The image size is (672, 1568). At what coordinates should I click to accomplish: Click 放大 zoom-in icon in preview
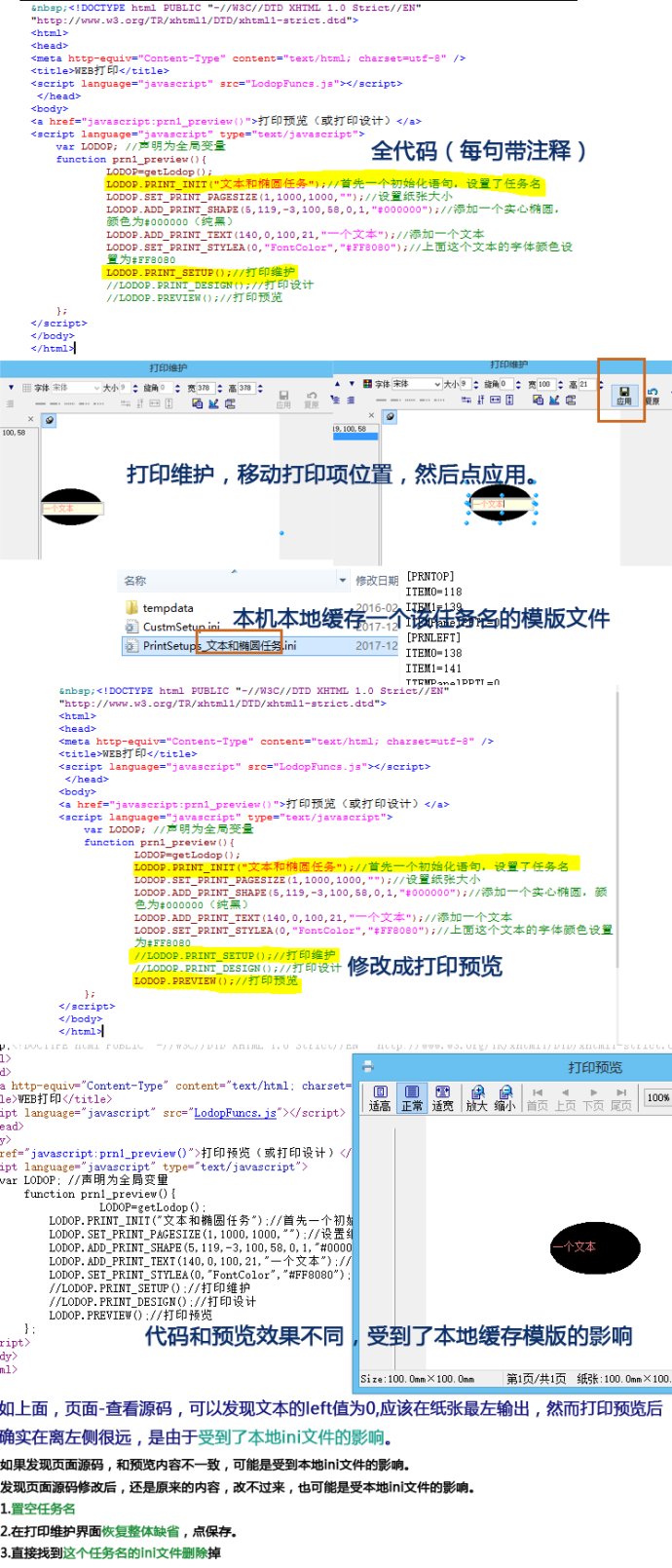click(476, 1097)
